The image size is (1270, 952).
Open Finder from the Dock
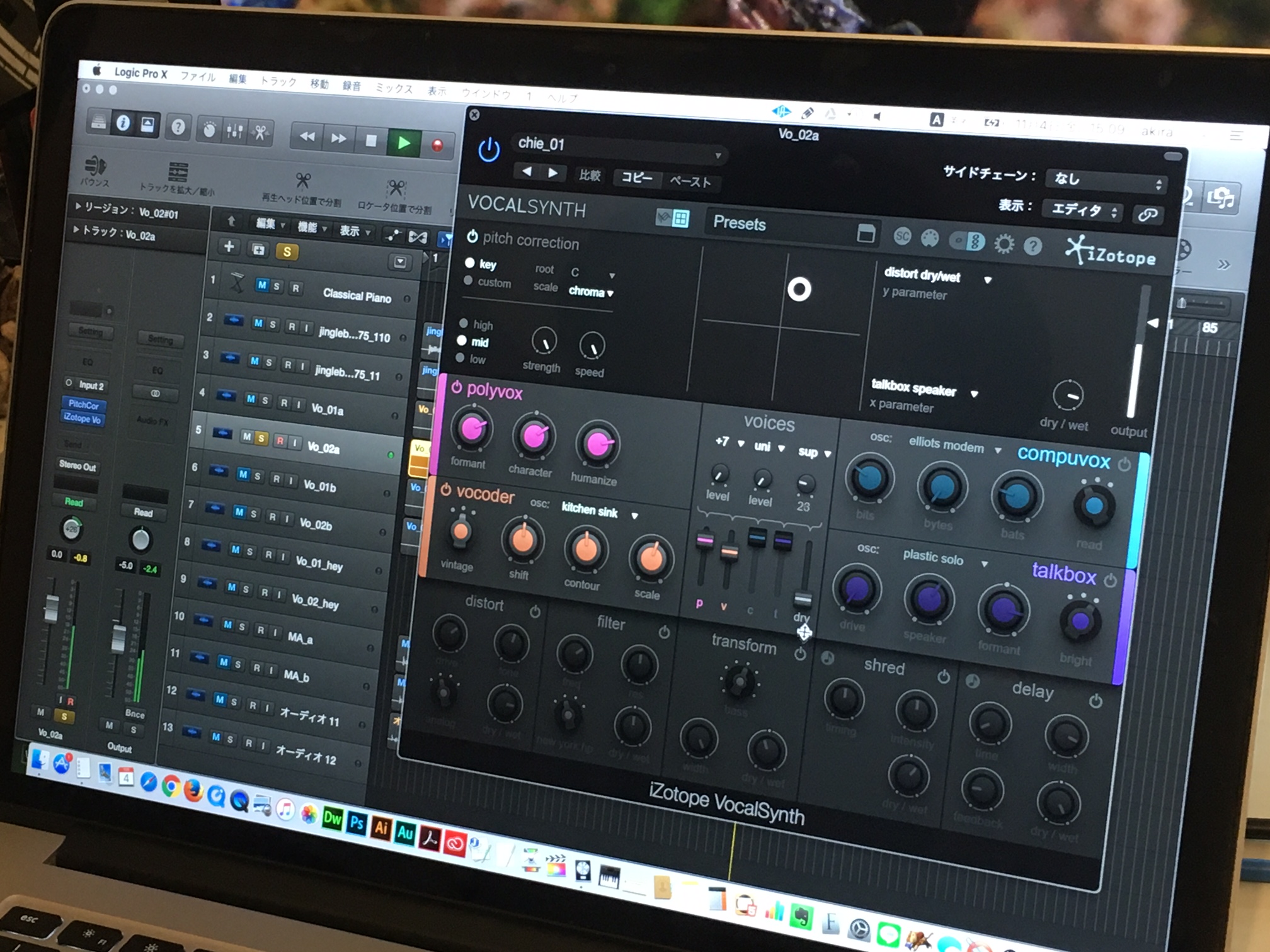coord(39,760)
